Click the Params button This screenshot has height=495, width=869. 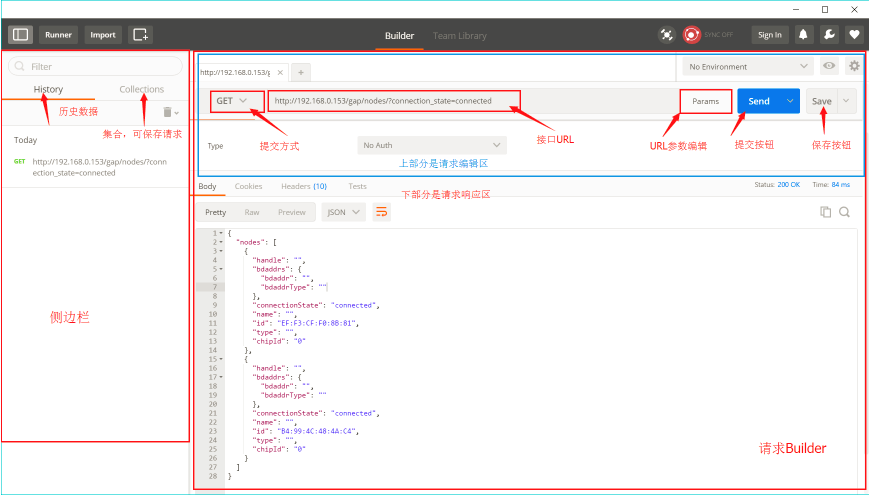[705, 101]
